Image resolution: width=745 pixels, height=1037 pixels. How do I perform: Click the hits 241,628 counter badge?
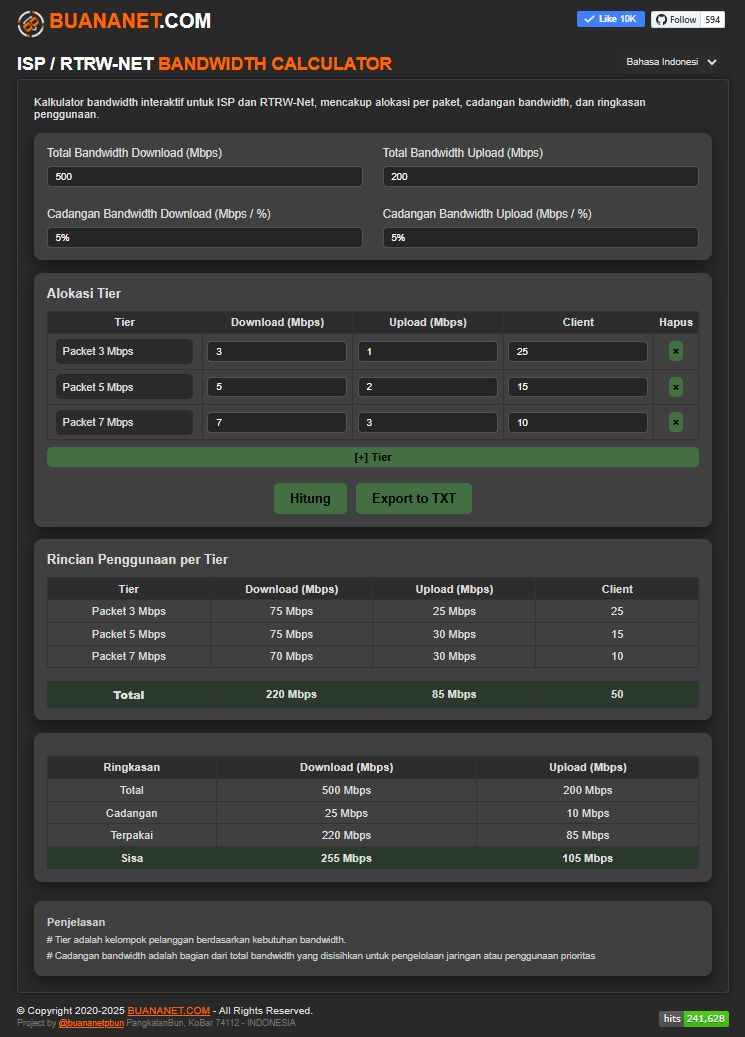click(694, 1018)
